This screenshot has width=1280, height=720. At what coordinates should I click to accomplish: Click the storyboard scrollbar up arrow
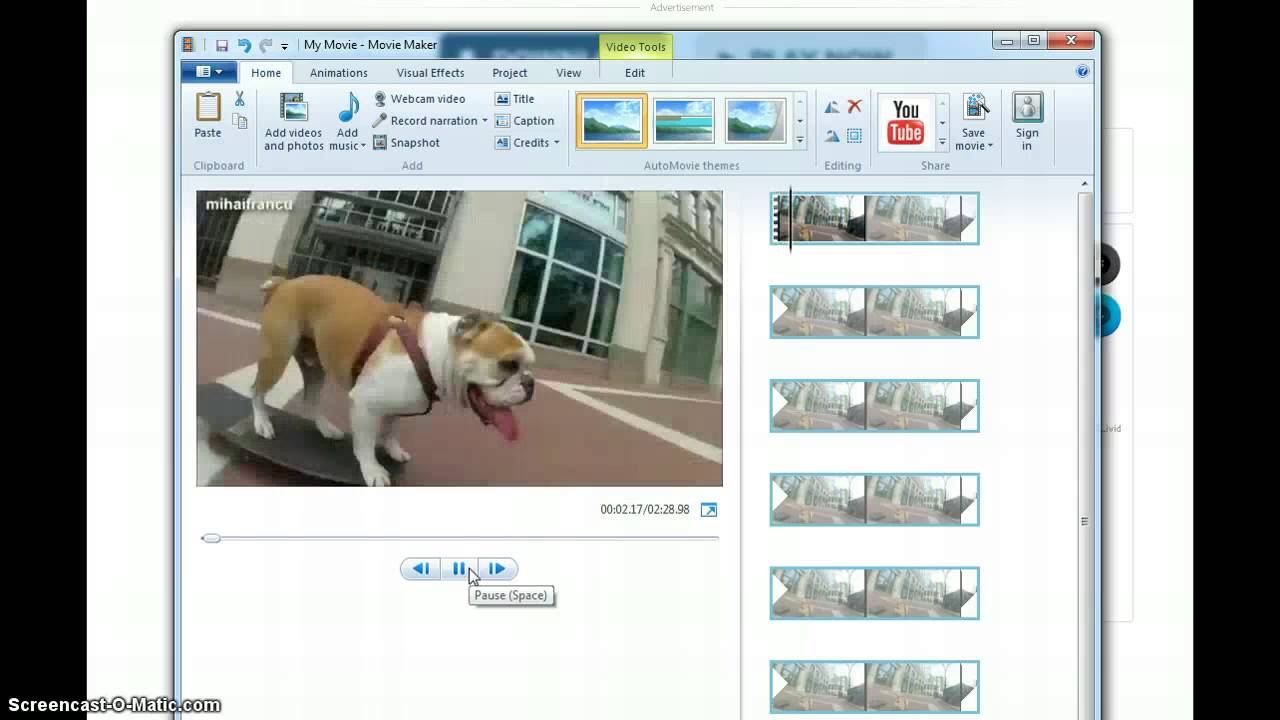coord(1085,185)
